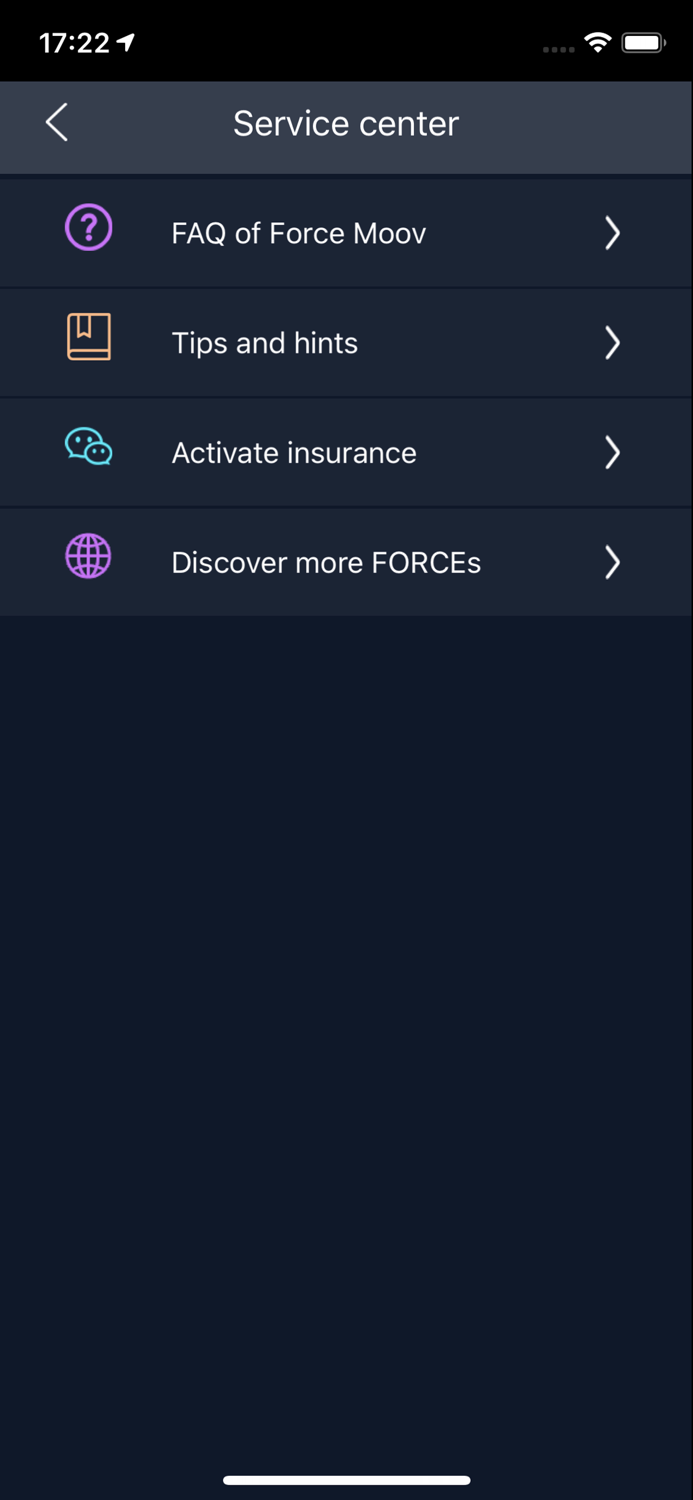Expand the Tips and hints chevron
This screenshot has height=1500, width=693.
click(613, 343)
